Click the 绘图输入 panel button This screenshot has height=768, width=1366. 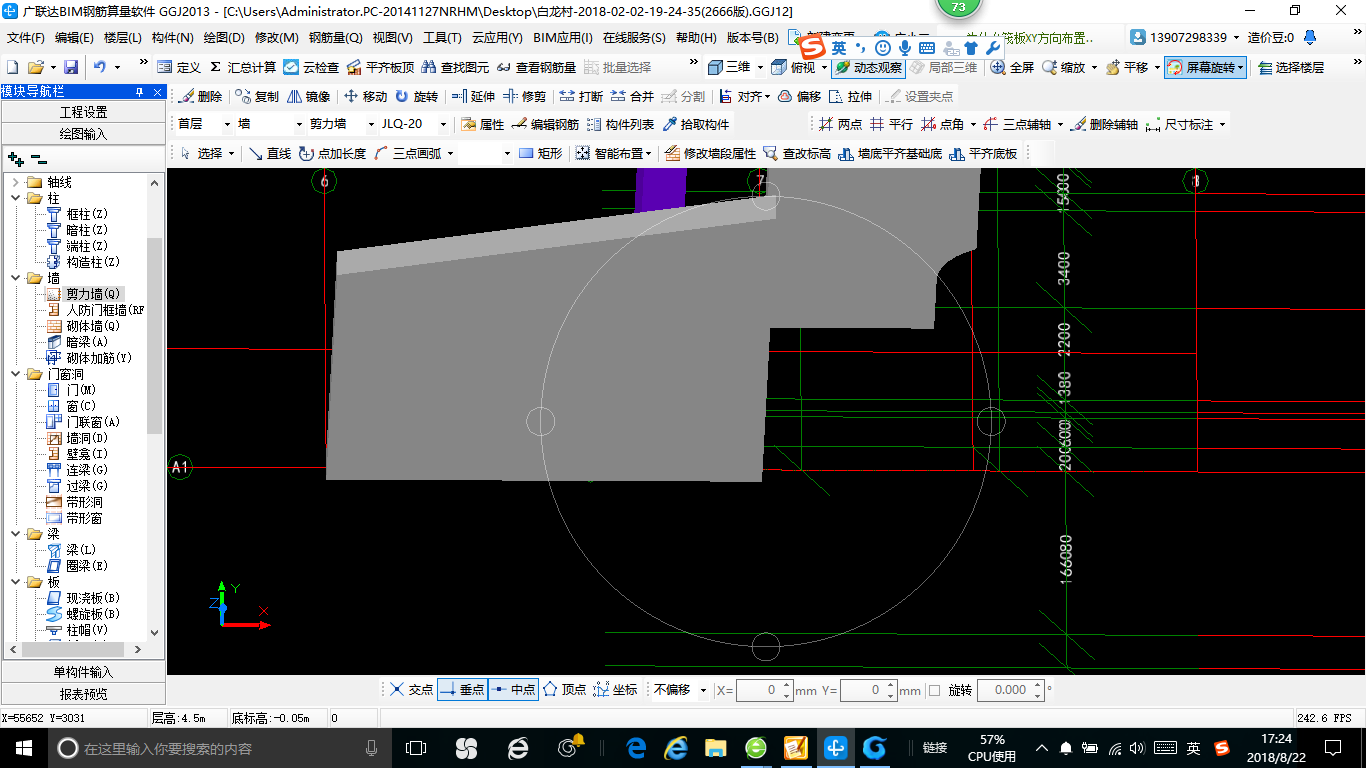coord(83,133)
